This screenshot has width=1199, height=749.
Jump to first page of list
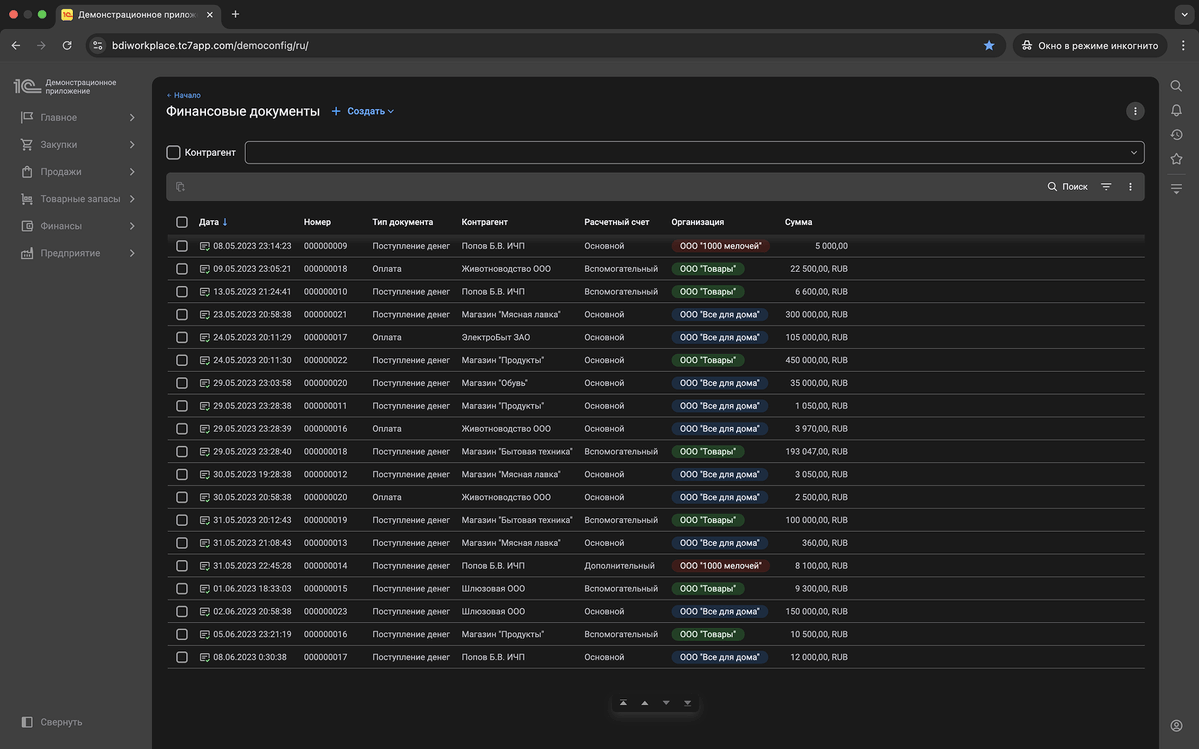[623, 702]
